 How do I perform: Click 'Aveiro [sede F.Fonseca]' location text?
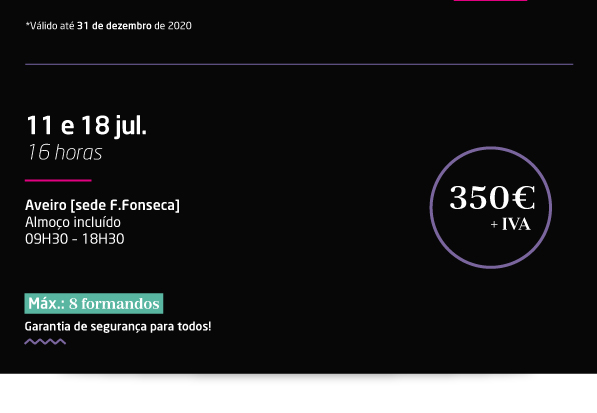click(x=102, y=205)
